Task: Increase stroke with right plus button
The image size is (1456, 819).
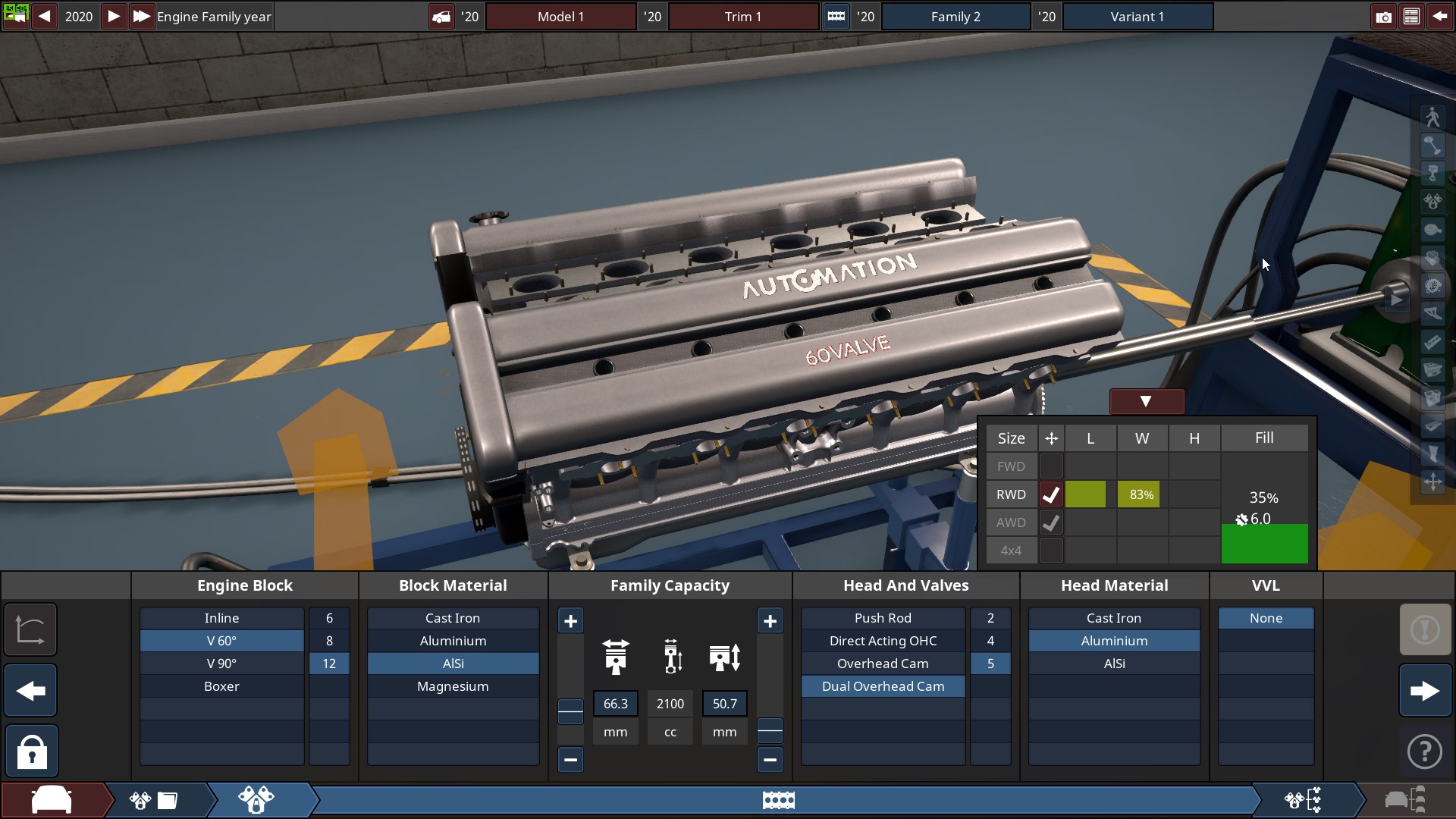Action: pyautogui.click(x=770, y=621)
